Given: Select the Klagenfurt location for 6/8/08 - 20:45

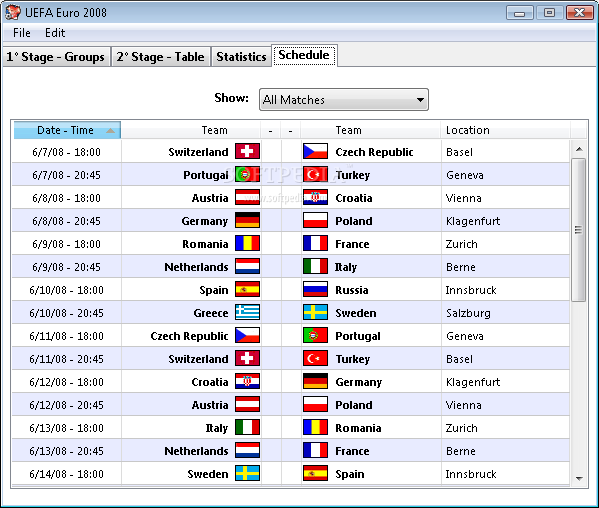Looking at the screenshot, I should (x=473, y=221).
